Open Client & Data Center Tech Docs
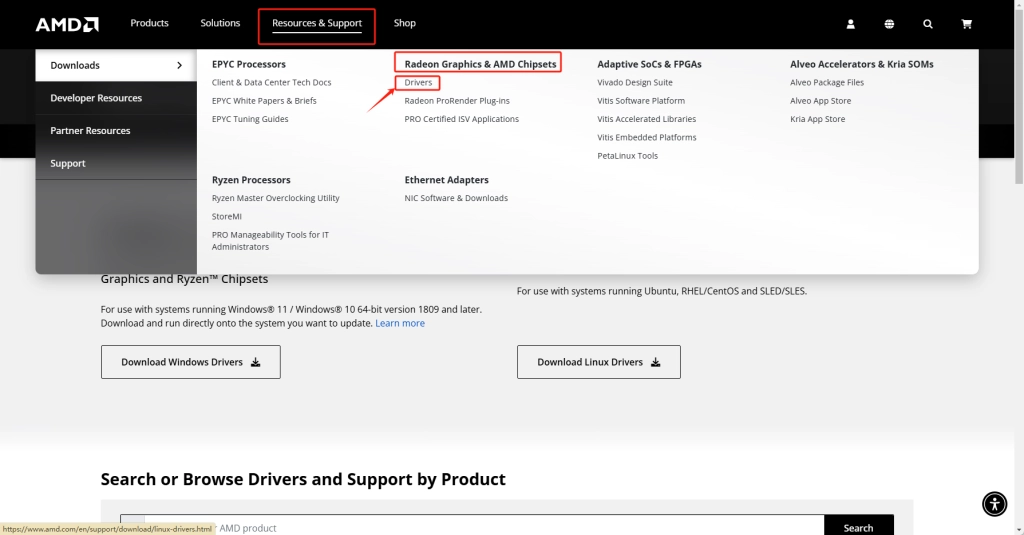Screen dimensions: 1024x535 coord(271,82)
